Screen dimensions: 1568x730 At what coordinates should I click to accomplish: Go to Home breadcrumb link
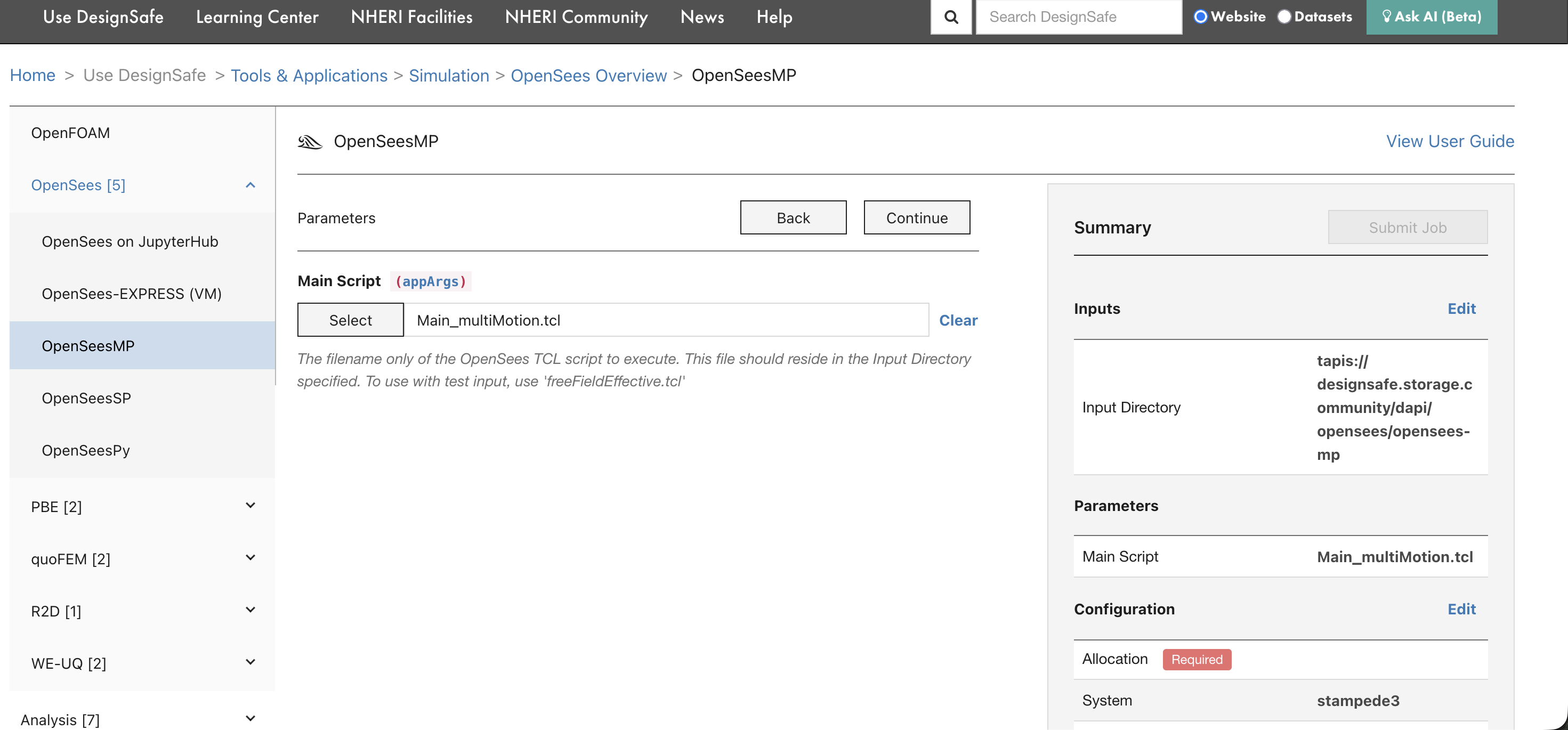[x=33, y=76]
